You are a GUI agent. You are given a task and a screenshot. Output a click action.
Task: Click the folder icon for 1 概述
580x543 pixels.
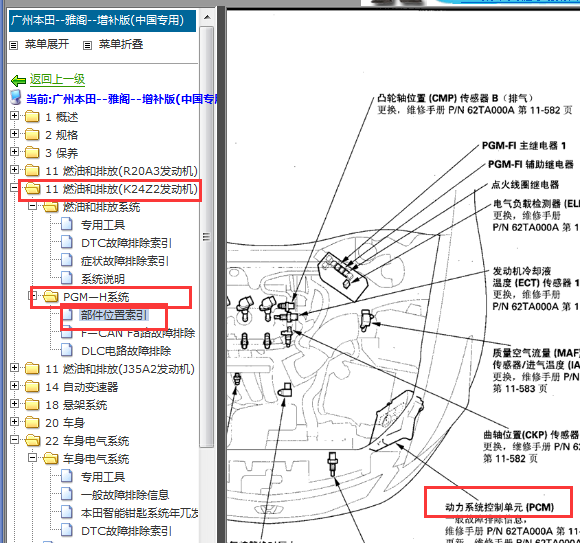[32, 117]
